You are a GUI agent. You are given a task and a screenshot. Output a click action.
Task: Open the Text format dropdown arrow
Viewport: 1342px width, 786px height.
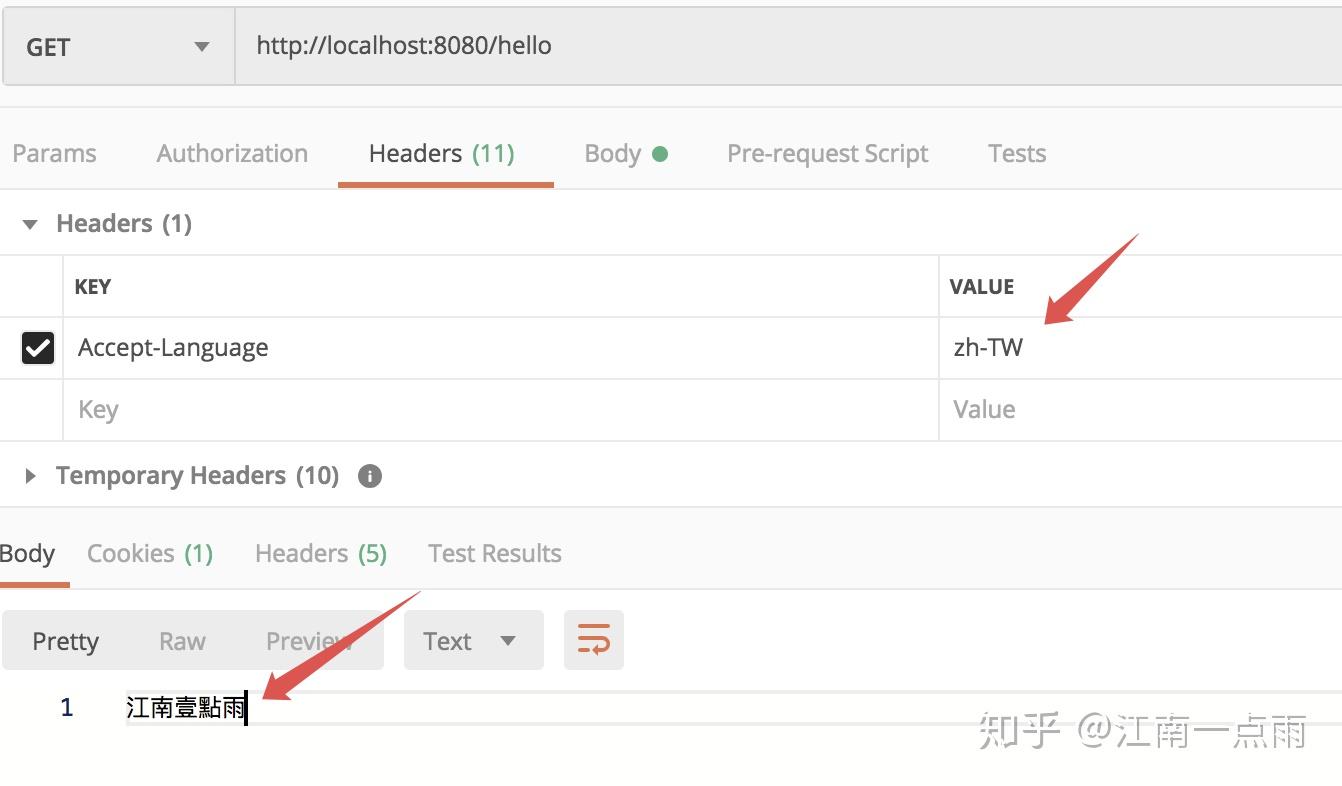click(509, 640)
